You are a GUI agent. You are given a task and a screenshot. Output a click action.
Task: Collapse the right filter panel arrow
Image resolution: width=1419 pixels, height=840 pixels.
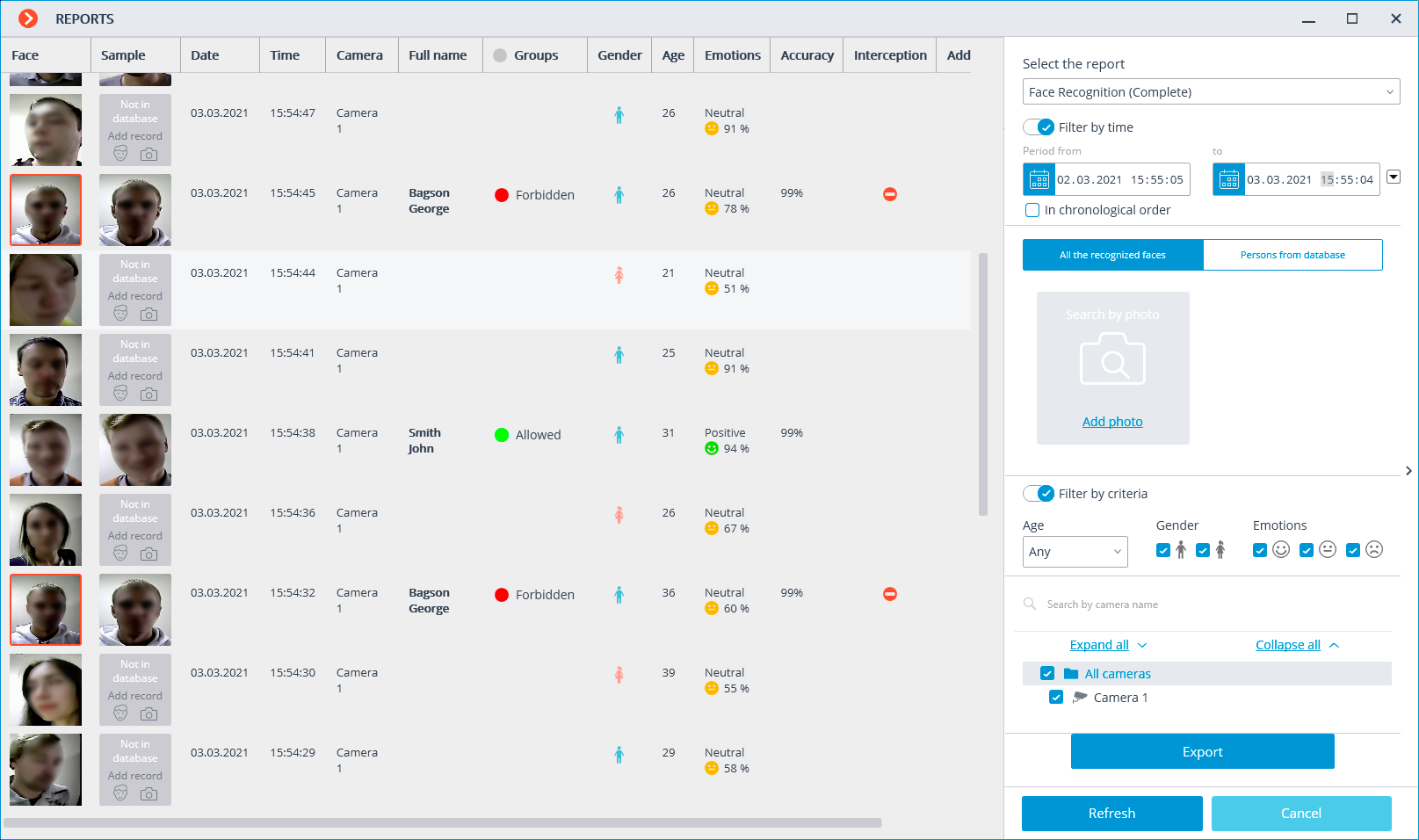[x=1408, y=471]
